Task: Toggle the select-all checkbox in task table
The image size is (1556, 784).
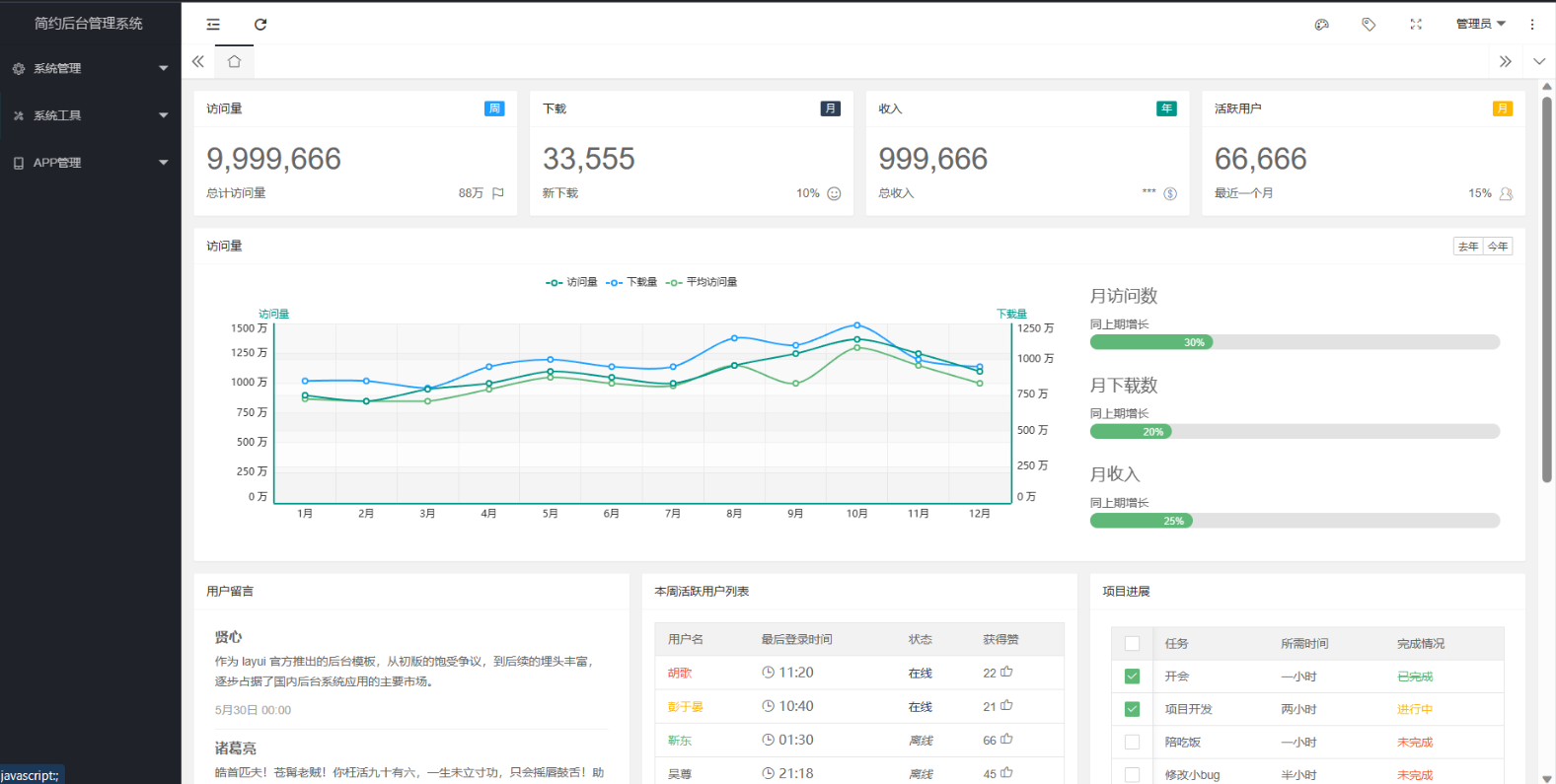Action: point(1132,643)
